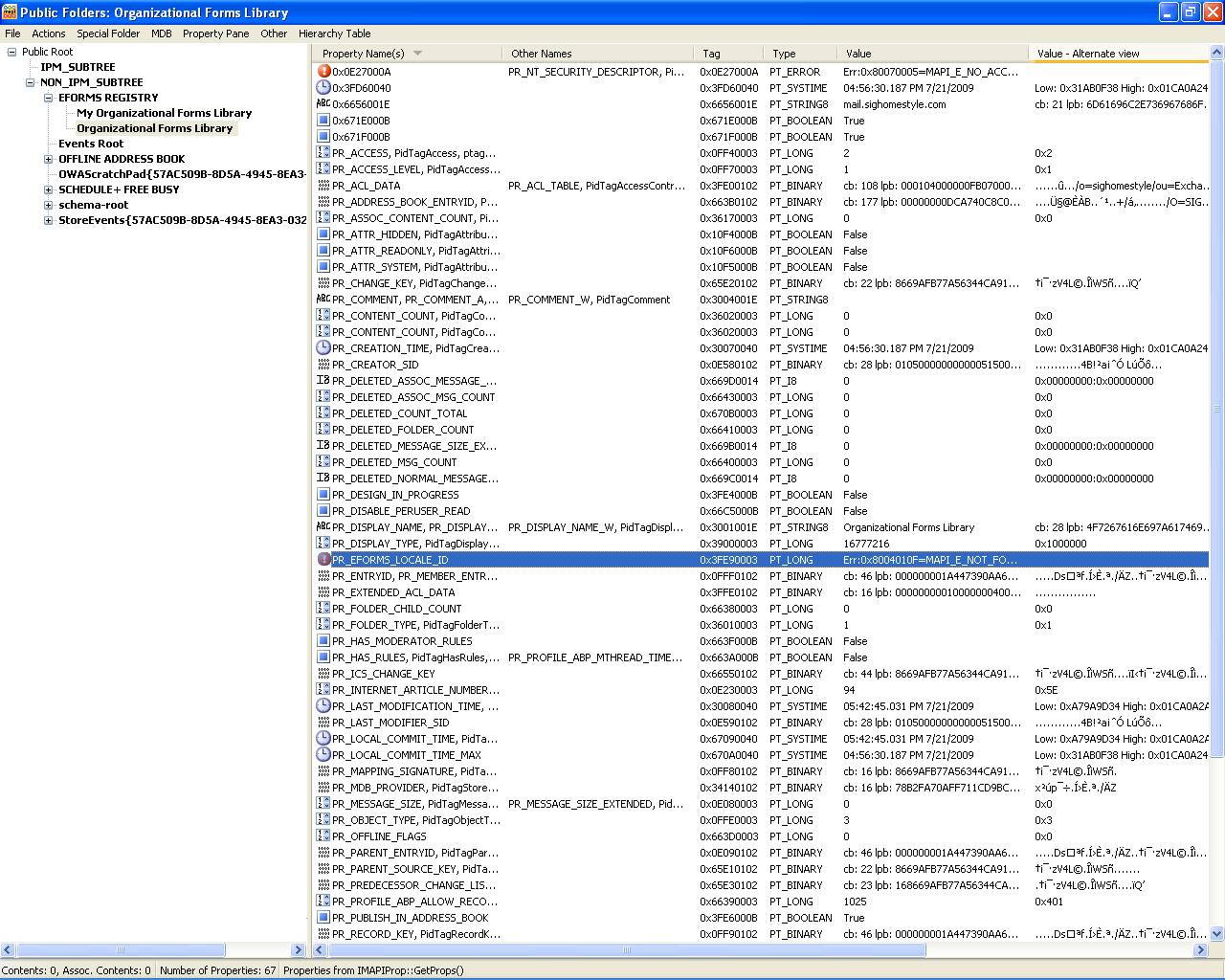The image size is (1225, 980).
Task: Sort by the Type column header
Action: click(x=800, y=54)
